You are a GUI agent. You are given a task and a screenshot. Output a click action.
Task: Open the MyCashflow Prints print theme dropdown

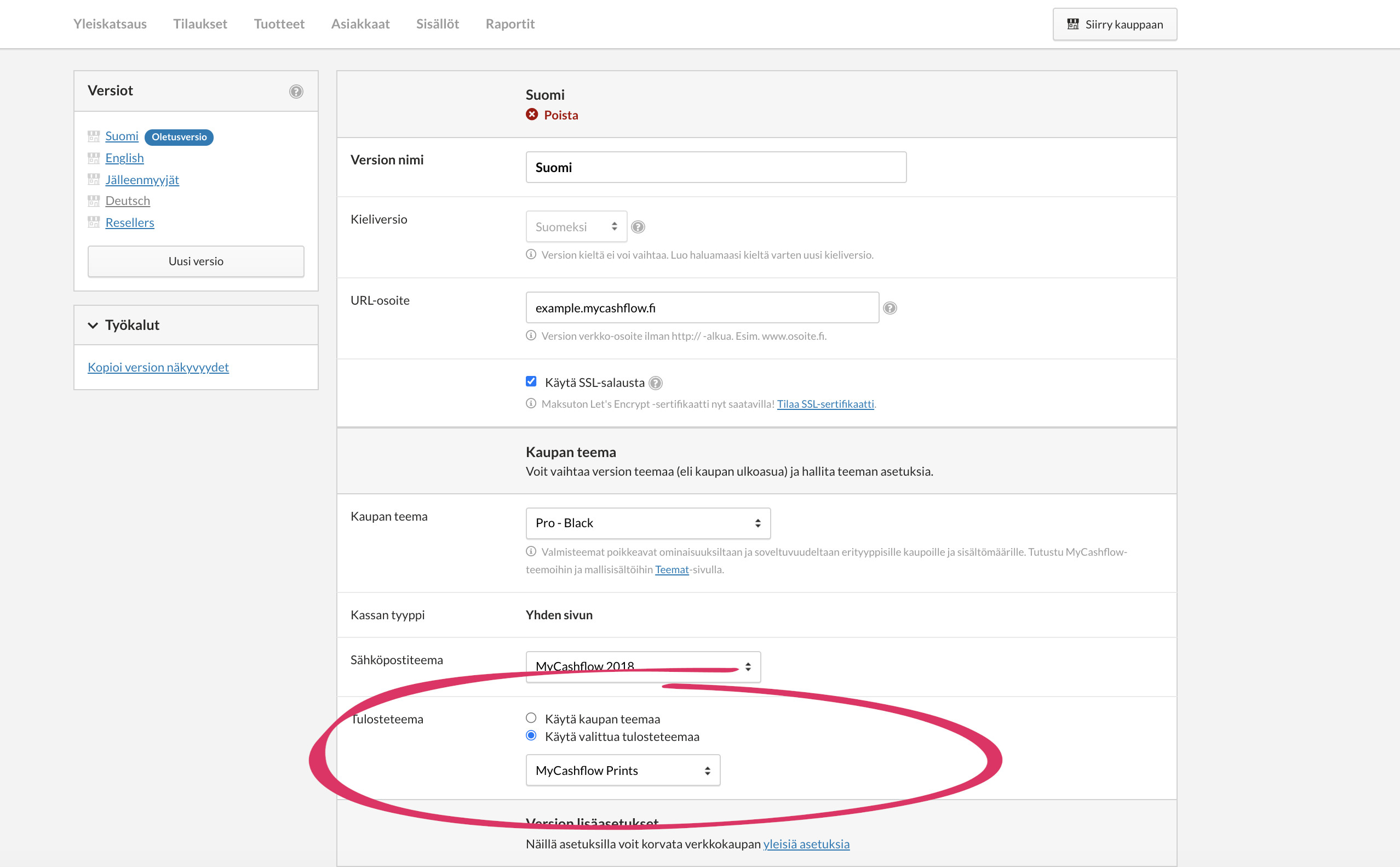[x=622, y=770]
